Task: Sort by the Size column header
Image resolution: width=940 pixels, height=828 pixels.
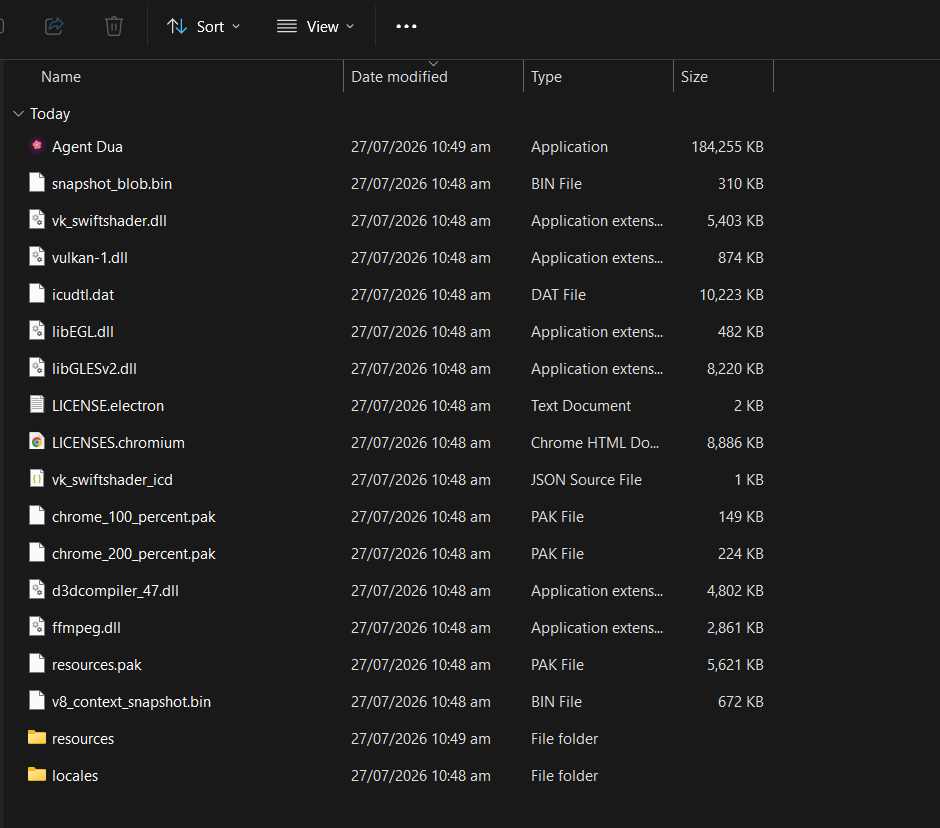Action: click(694, 77)
